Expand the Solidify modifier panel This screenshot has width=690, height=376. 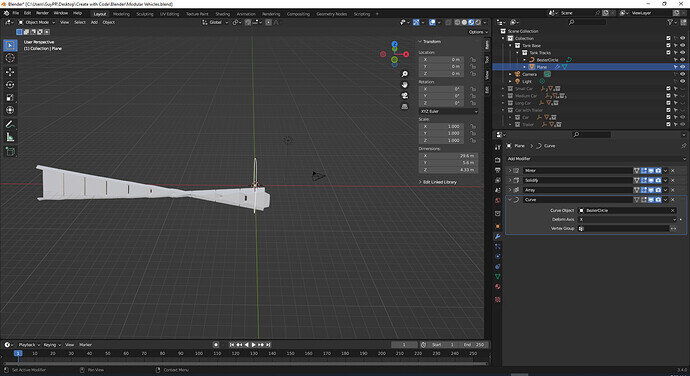[510, 180]
